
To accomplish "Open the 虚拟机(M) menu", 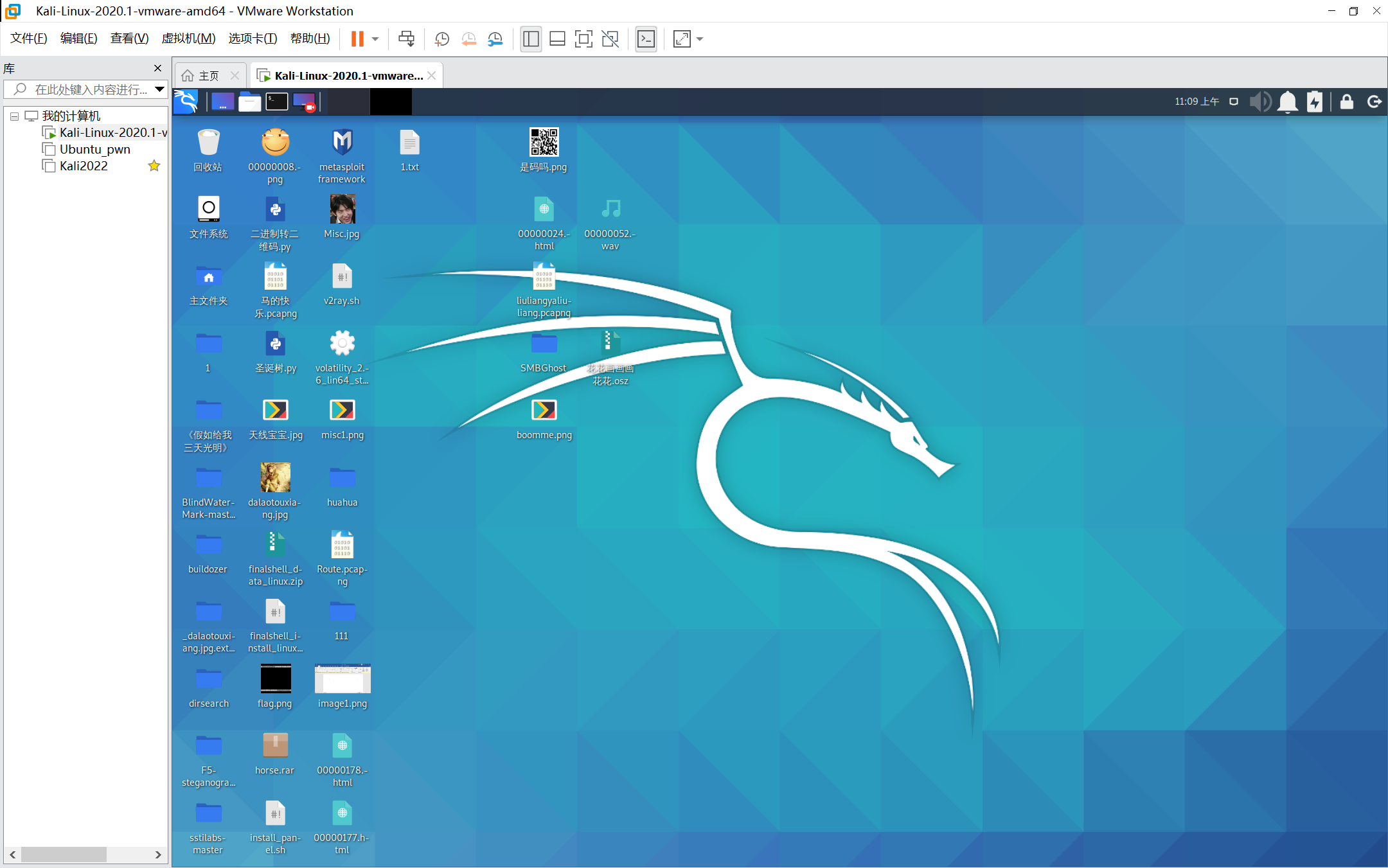I will pyautogui.click(x=188, y=39).
